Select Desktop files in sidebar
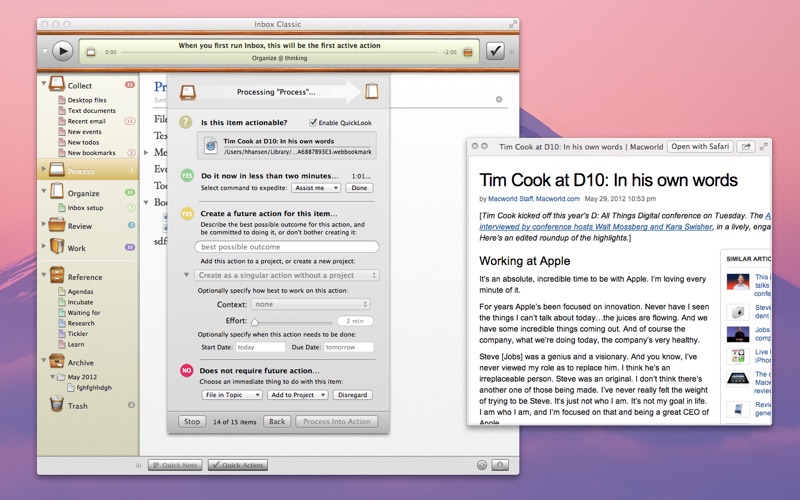 (87, 100)
